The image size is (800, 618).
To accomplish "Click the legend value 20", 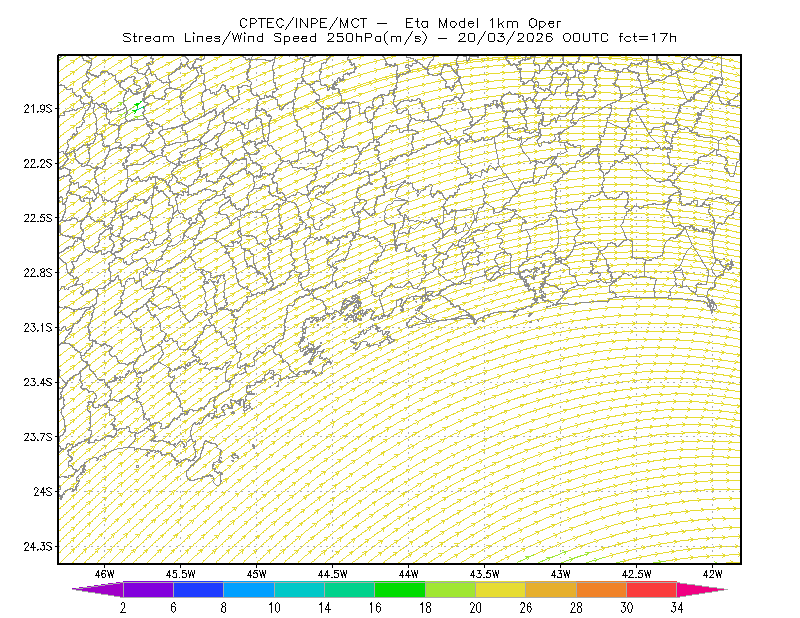I will point(476,608).
